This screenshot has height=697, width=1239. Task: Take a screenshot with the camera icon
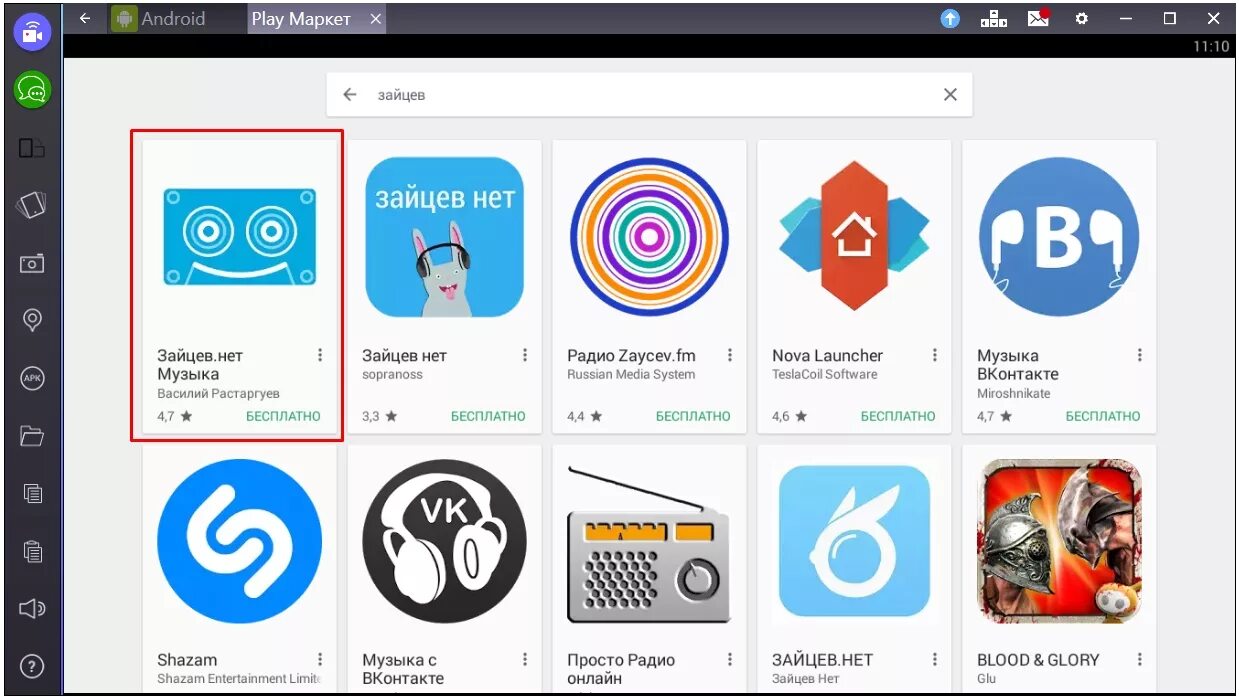32,263
